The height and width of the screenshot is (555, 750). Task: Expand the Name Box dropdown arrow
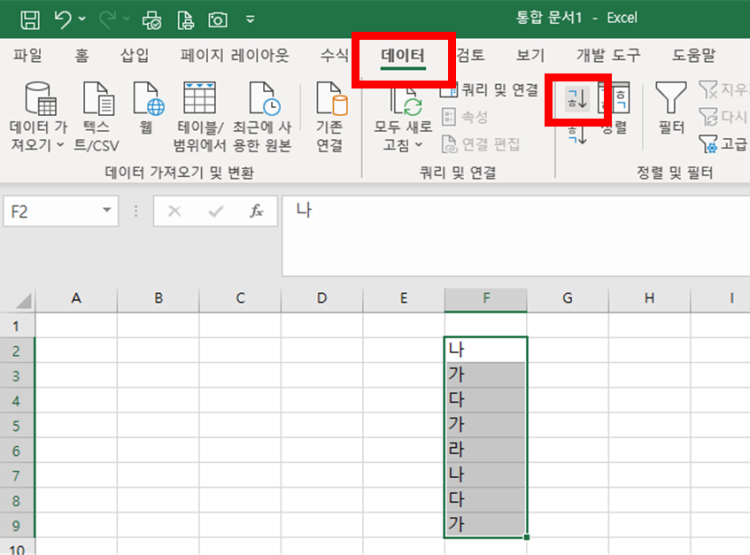(107, 211)
